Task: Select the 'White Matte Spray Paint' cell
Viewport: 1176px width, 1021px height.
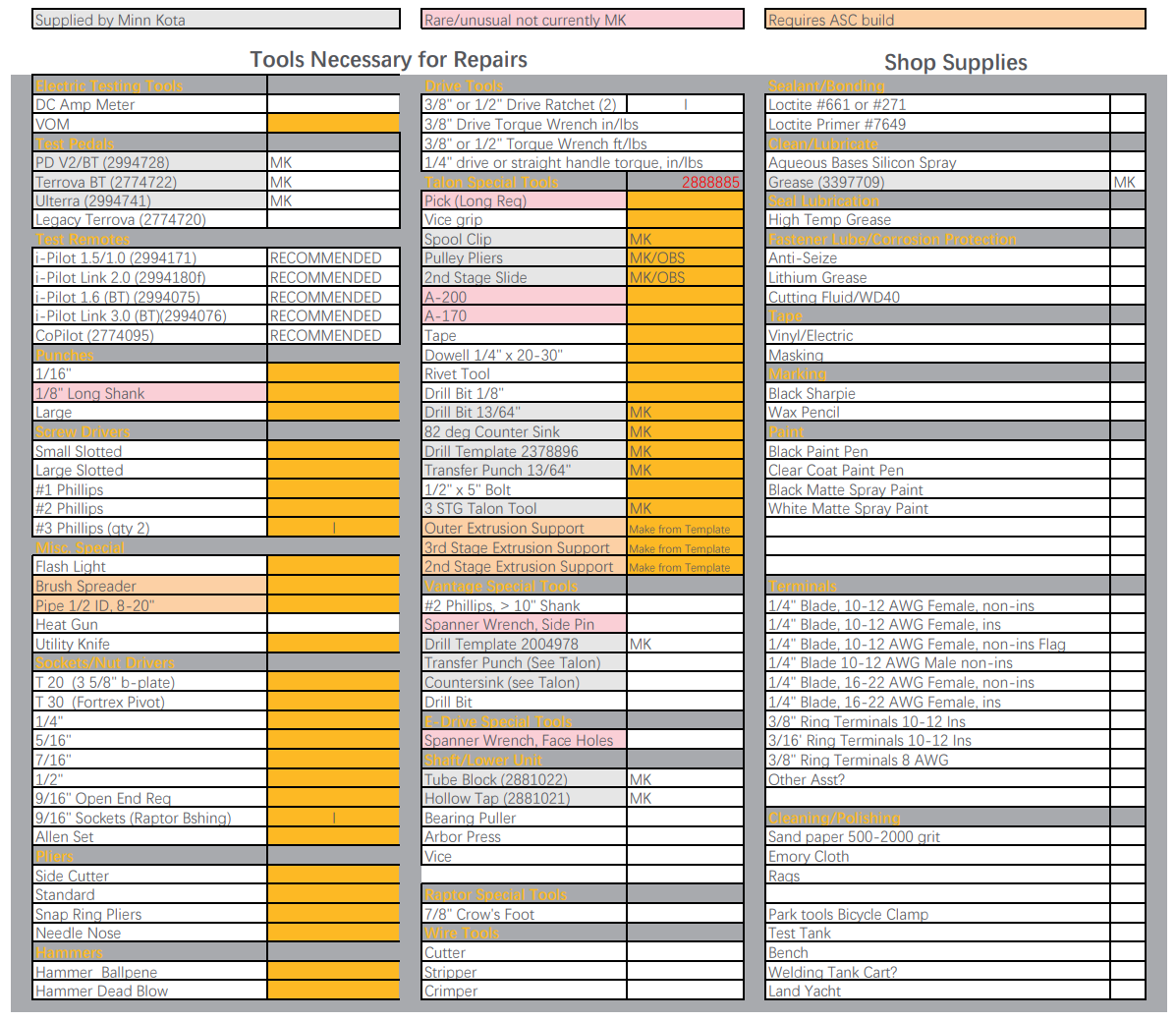Action: [x=937, y=509]
